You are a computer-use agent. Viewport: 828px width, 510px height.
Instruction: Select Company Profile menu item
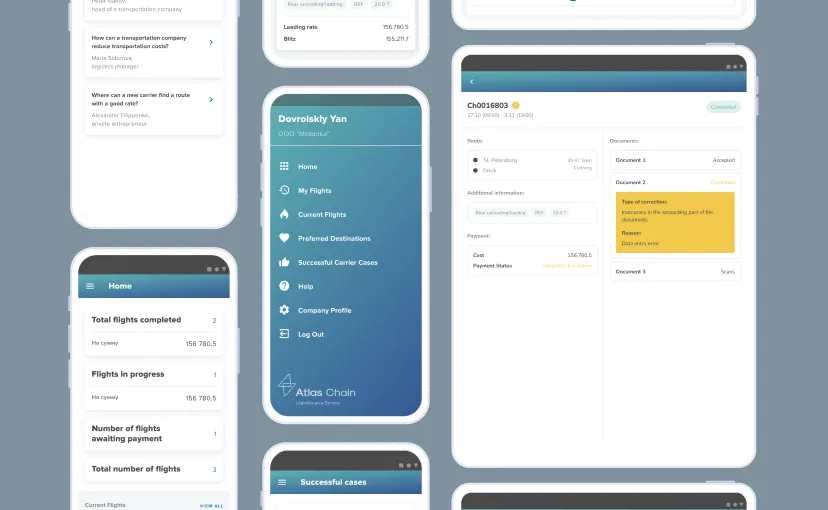pyautogui.click(x=324, y=310)
